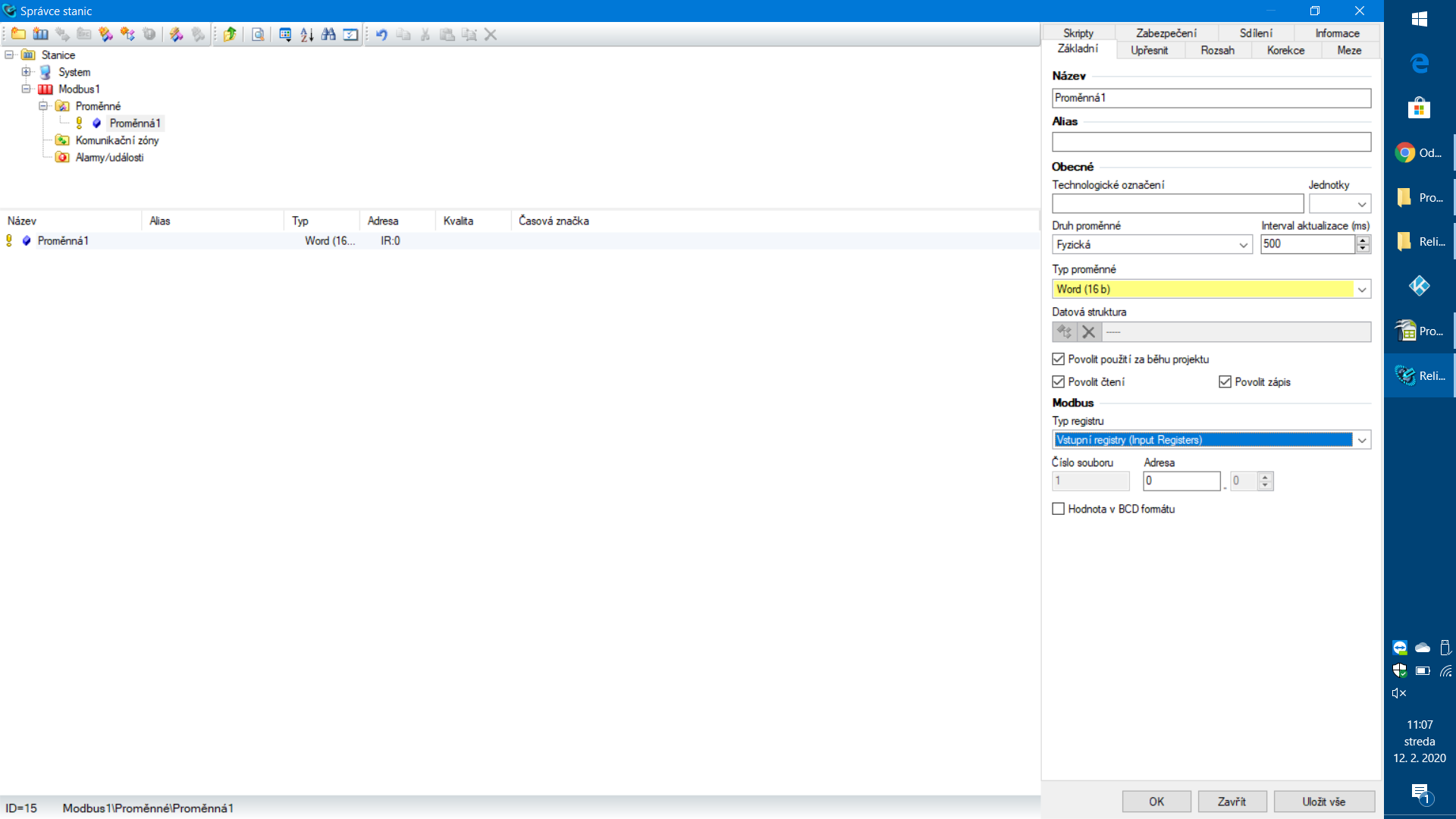Click the folder up-arrow import icon
1456x819 pixels.
(230, 34)
